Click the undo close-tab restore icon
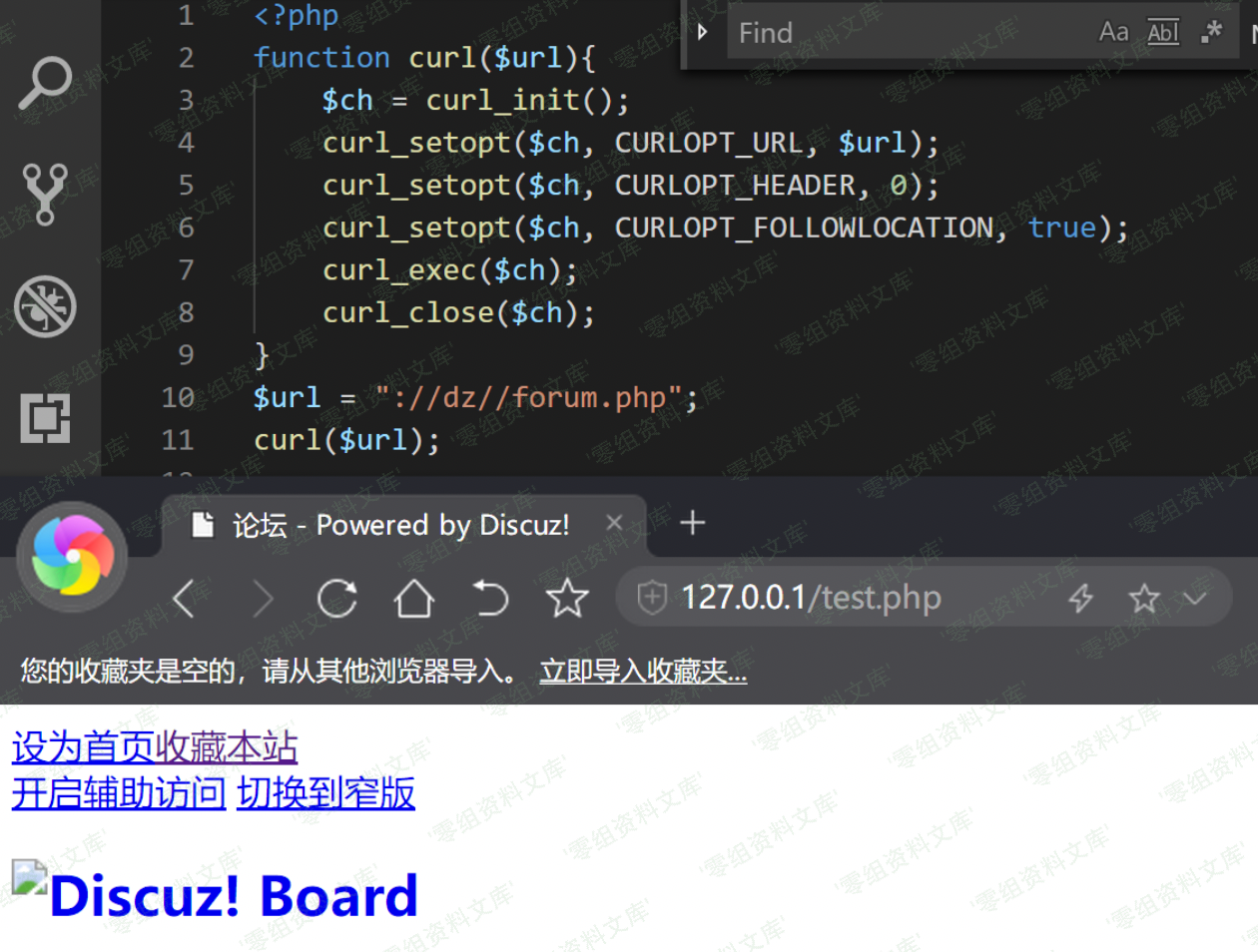The image size is (1258, 952). coord(489,599)
